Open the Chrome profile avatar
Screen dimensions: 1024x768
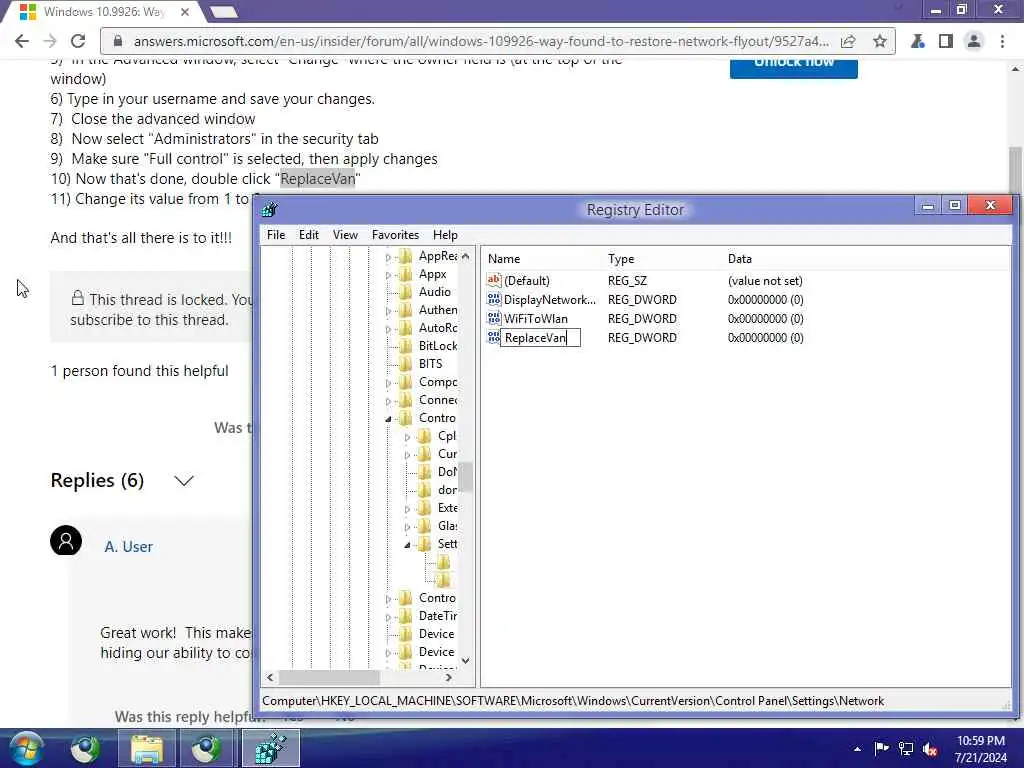point(974,41)
